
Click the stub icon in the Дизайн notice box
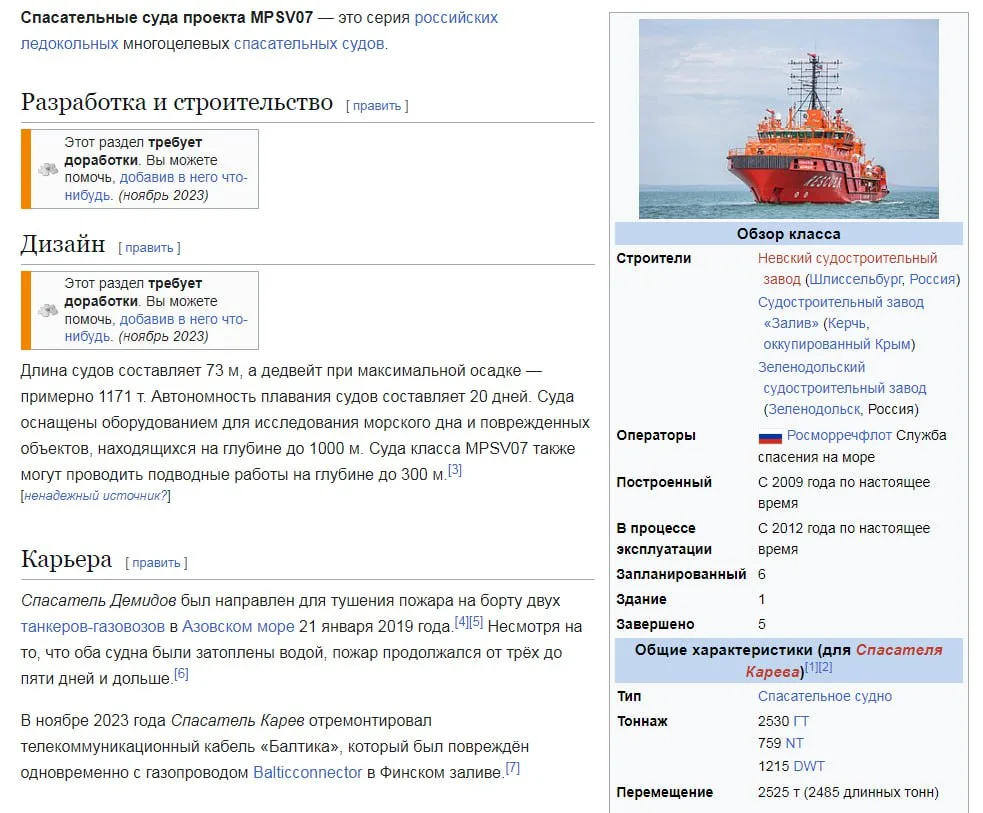[x=47, y=310]
